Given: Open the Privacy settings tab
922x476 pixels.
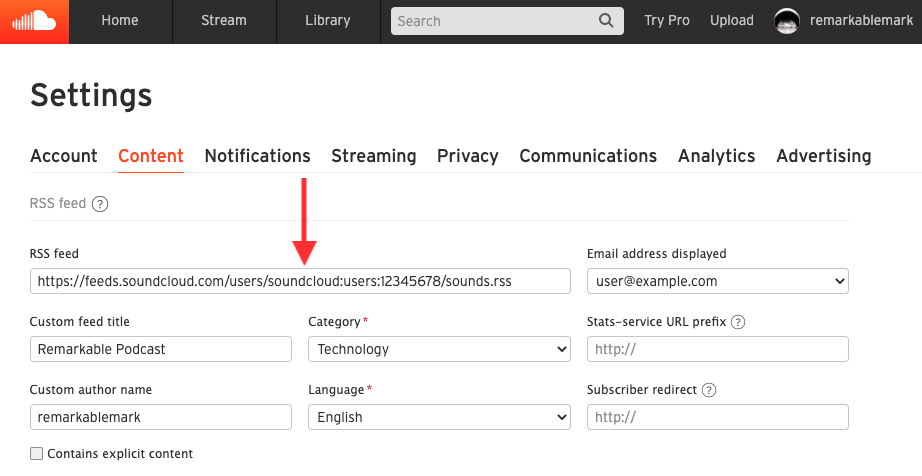Looking at the screenshot, I should click(467, 156).
